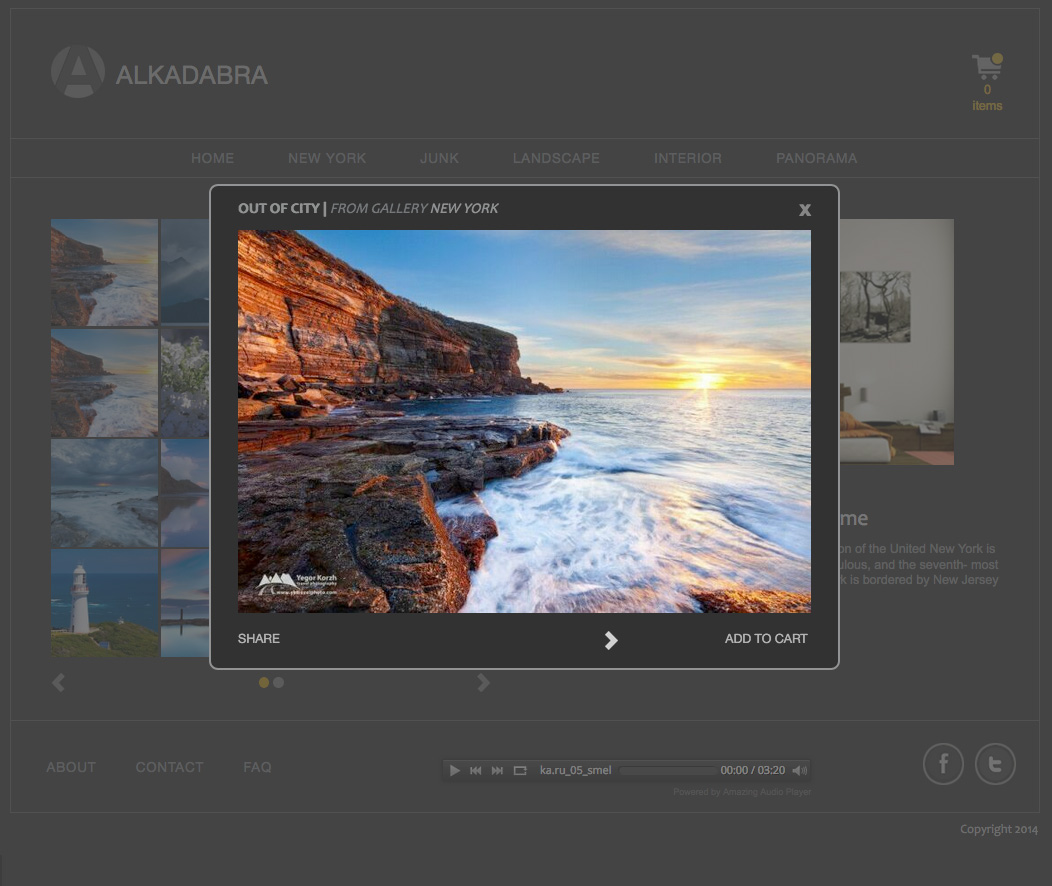
Task: Skip to next audio track
Action: click(x=497, y=771)
